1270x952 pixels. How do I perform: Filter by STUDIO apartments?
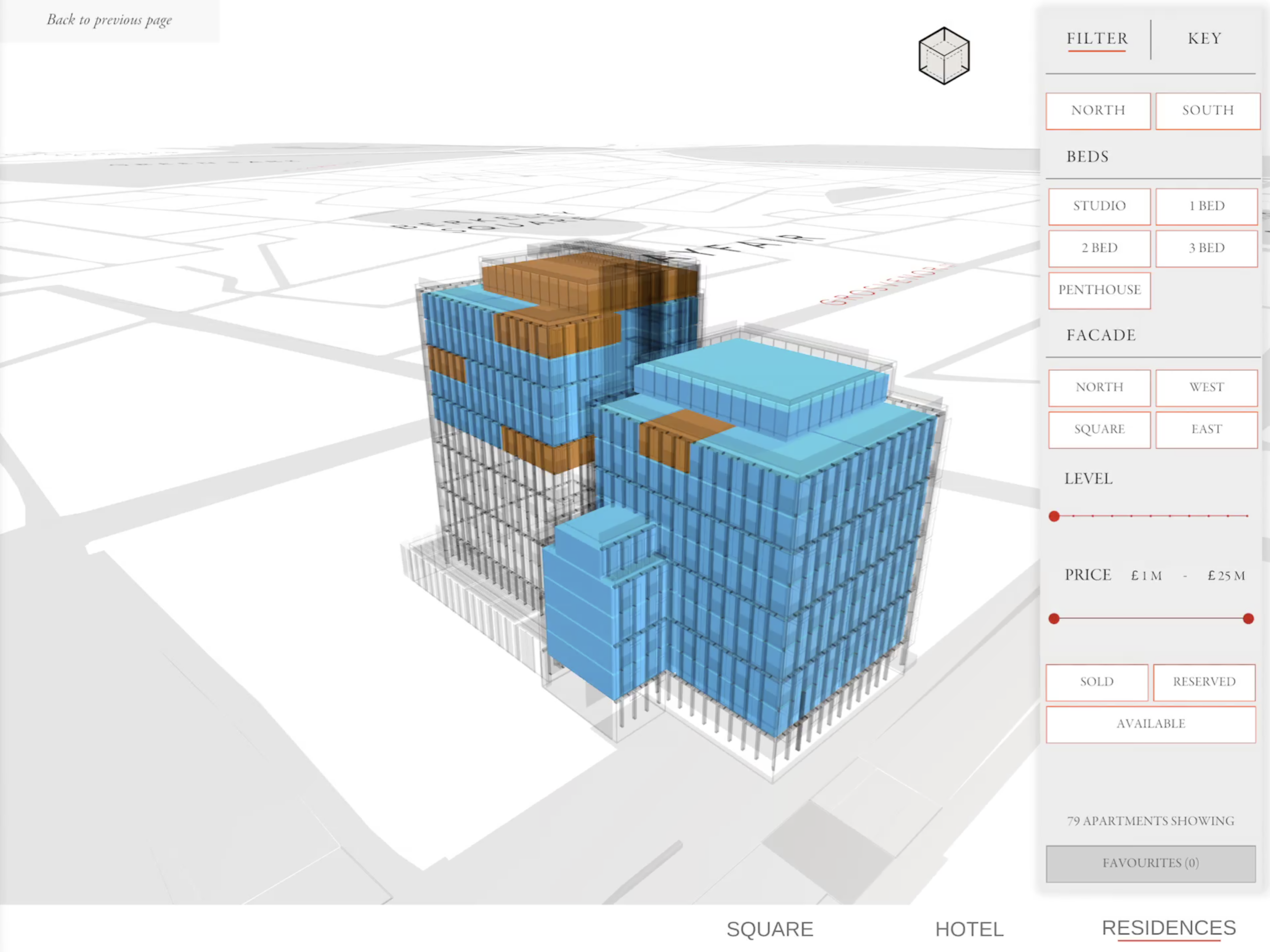click(x=1099, y=206)
